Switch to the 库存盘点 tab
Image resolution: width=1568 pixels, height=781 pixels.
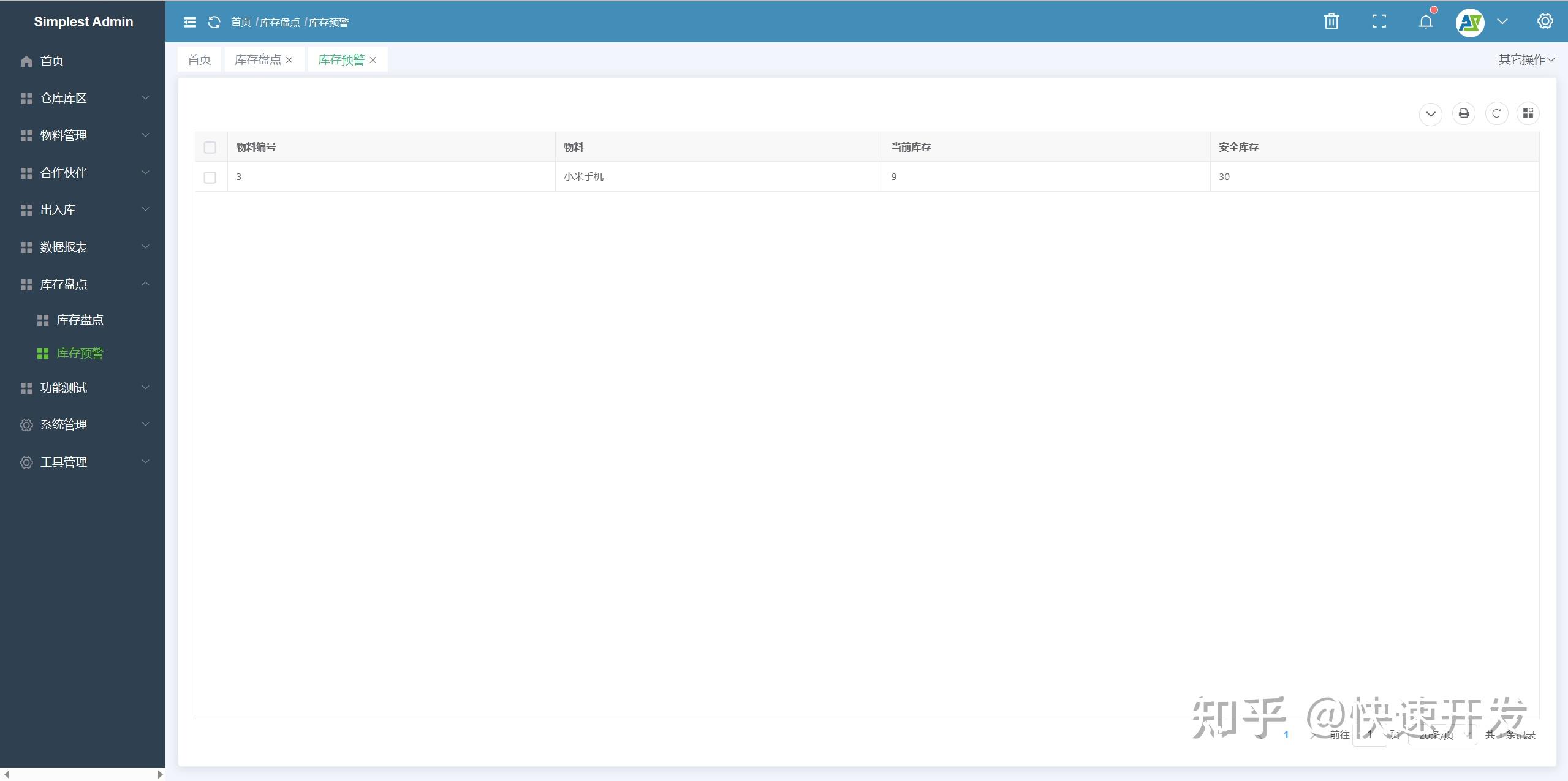point(257,59)
